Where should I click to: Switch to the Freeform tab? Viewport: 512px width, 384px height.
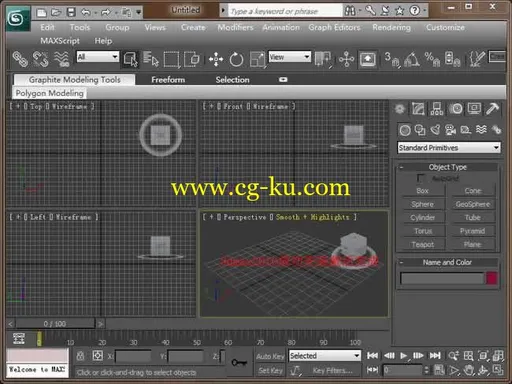[168, 80]
